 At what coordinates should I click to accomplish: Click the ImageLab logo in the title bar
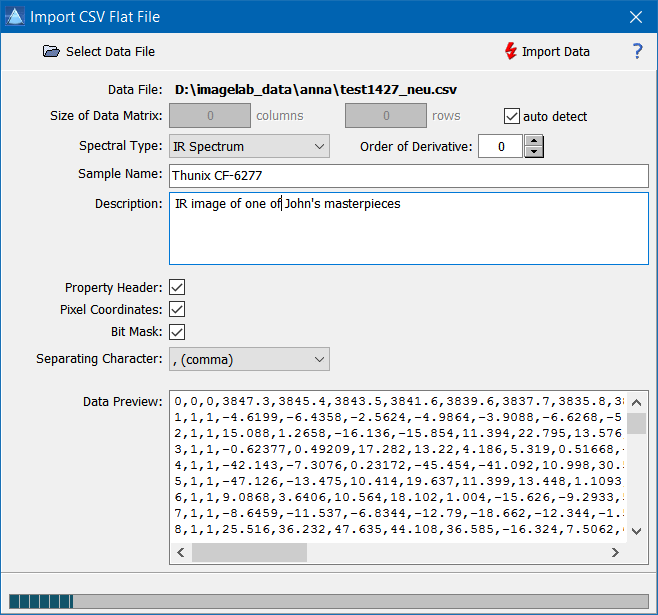tap(15, 16)
